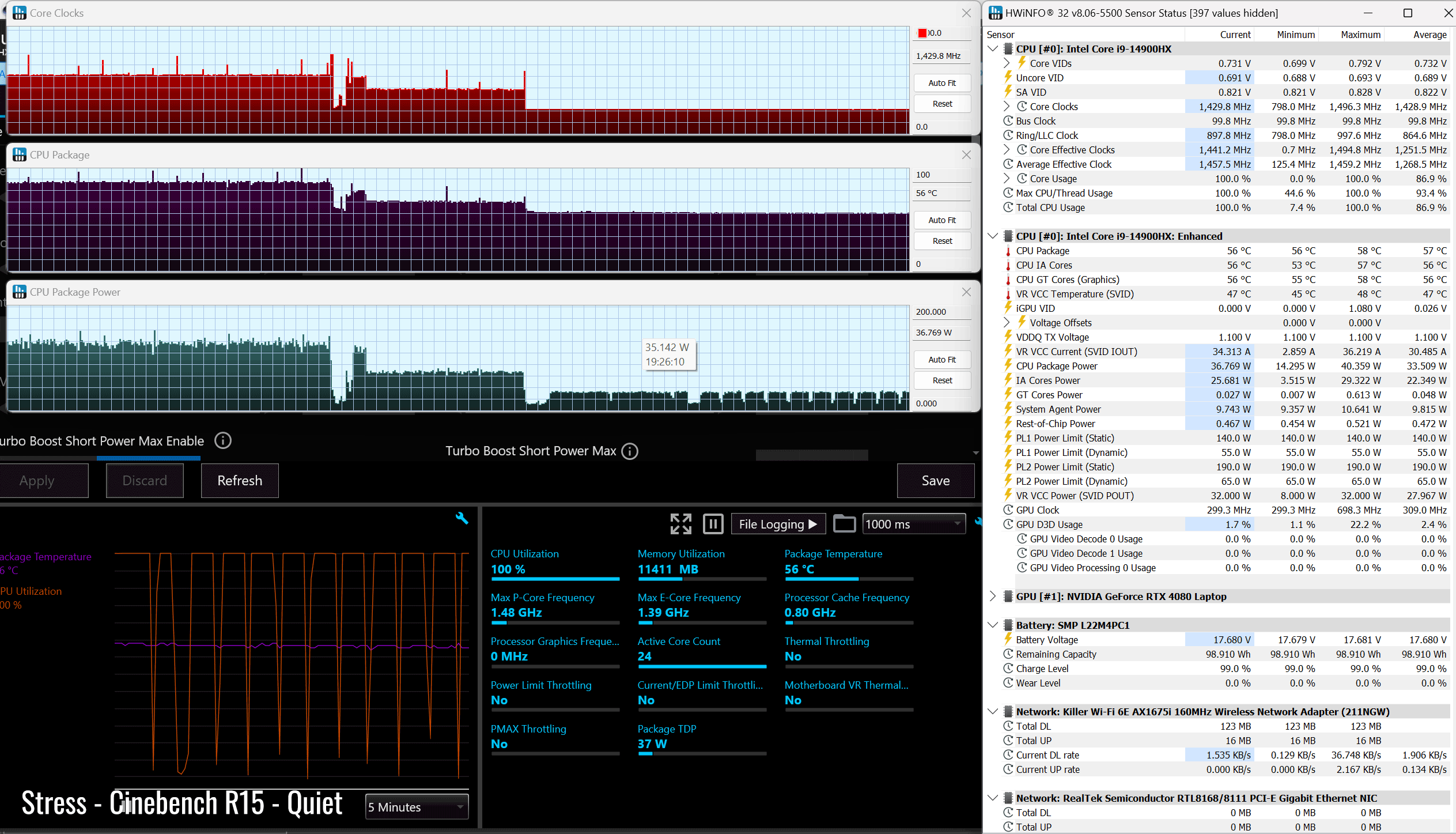
Task: Close the CPU Package Power graph window
Action: pos(966,292)
